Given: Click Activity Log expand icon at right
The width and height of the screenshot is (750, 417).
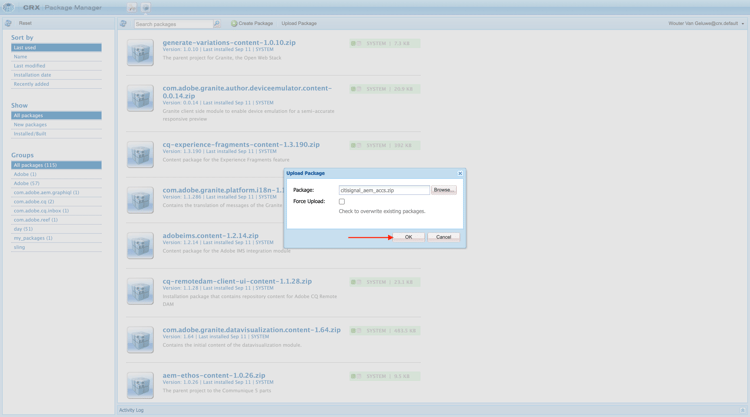Looking at the screenshot, I should 742,410.
